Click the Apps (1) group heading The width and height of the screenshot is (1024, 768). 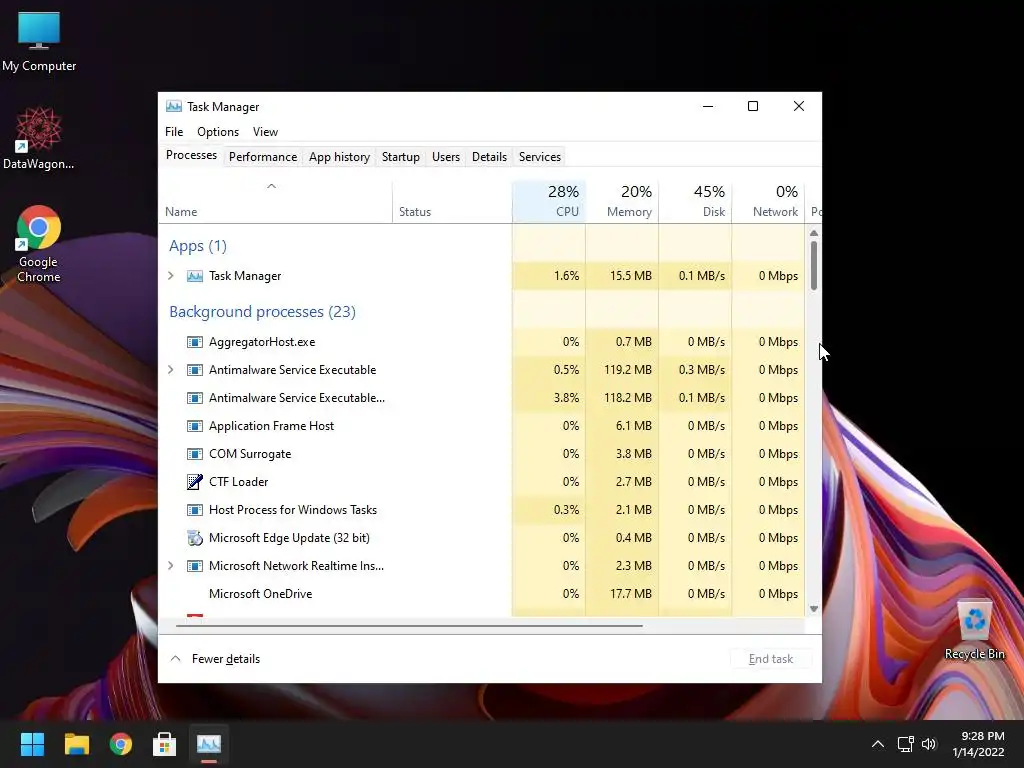[x=198, y=246]
